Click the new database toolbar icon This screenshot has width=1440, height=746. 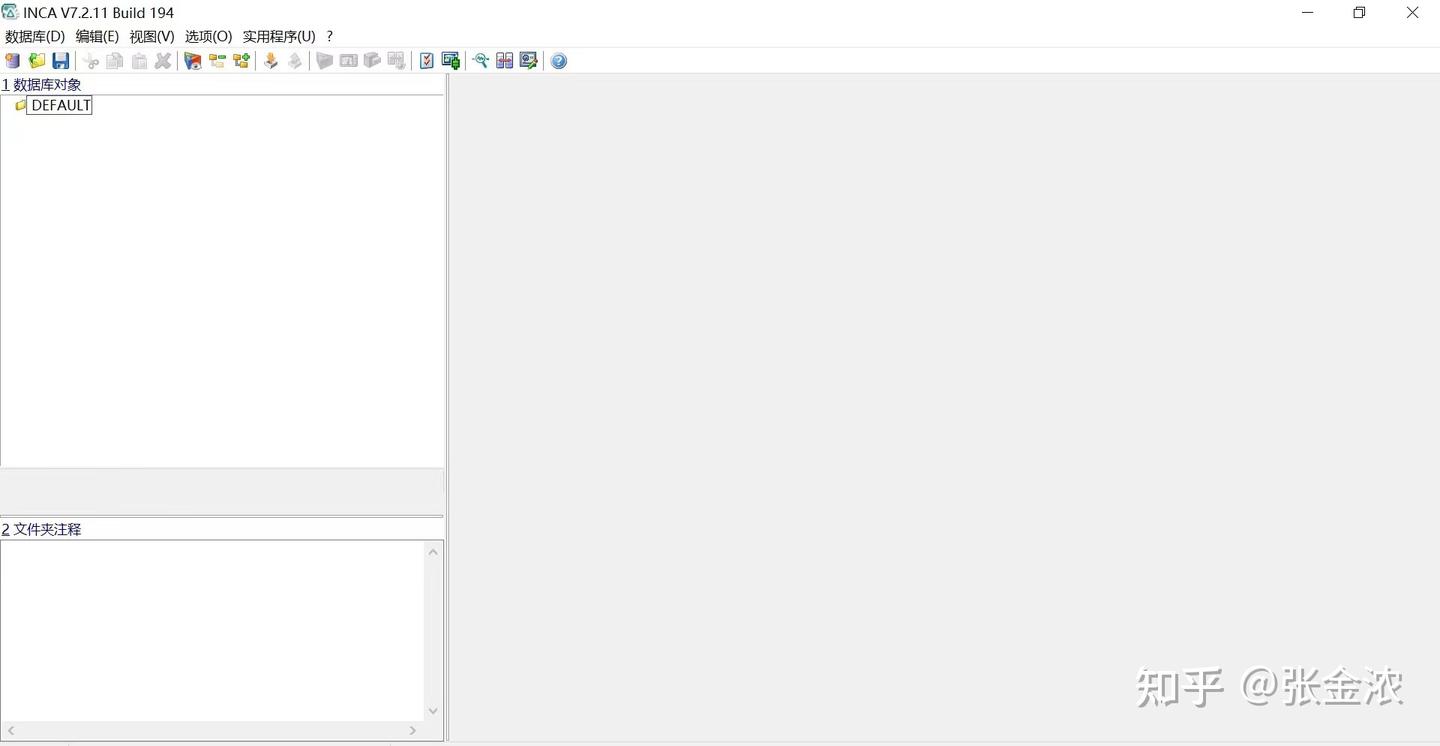click(13, 61)
